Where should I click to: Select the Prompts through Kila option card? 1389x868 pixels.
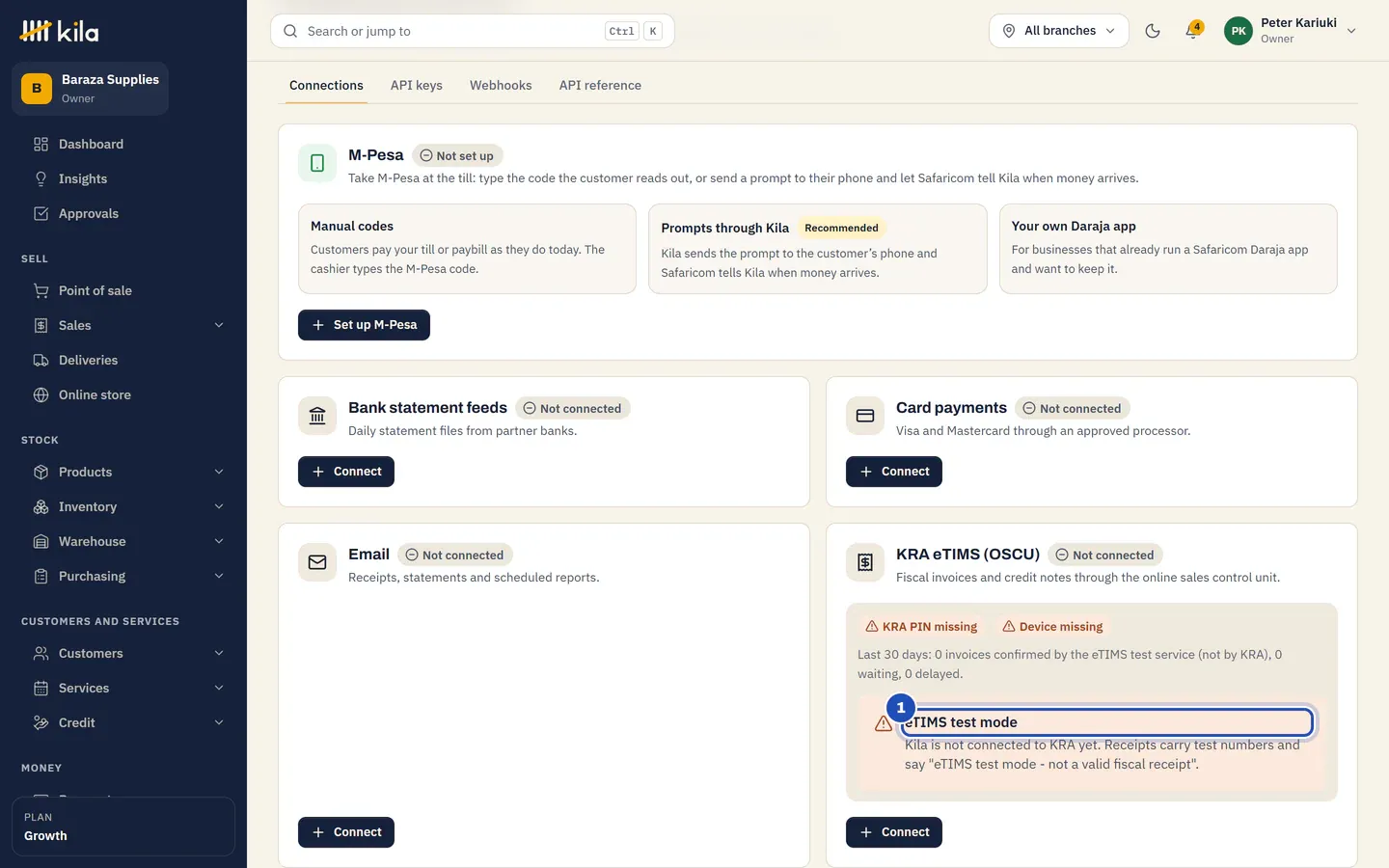click(818, 249)
